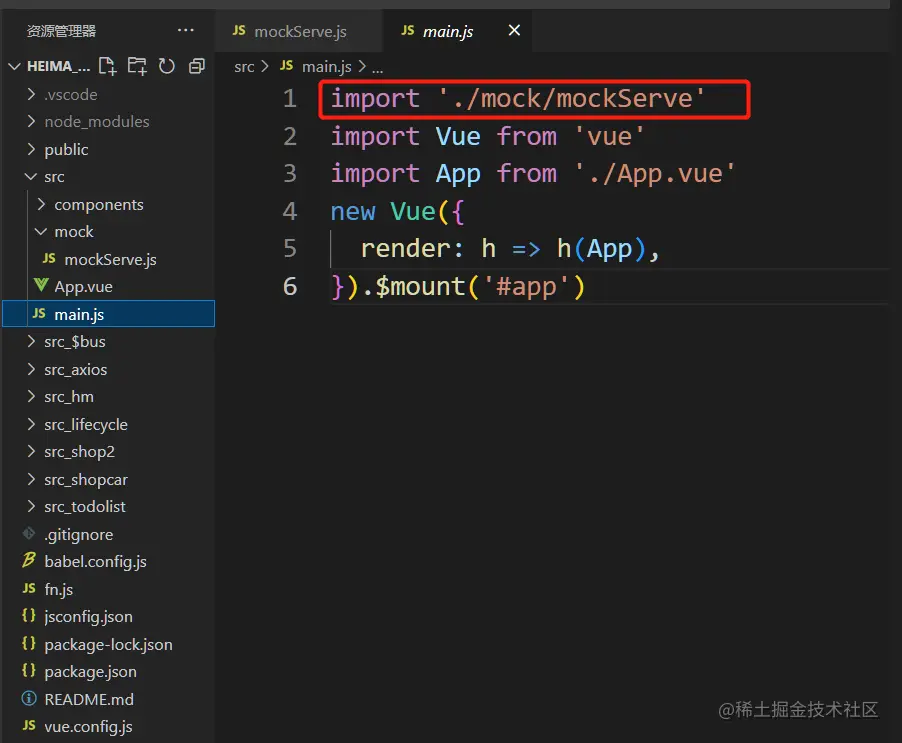The height and width of the screenshot is (743, 902).
Task: Click line number 6 in the gutter
Action: click(x=290, y=286)
